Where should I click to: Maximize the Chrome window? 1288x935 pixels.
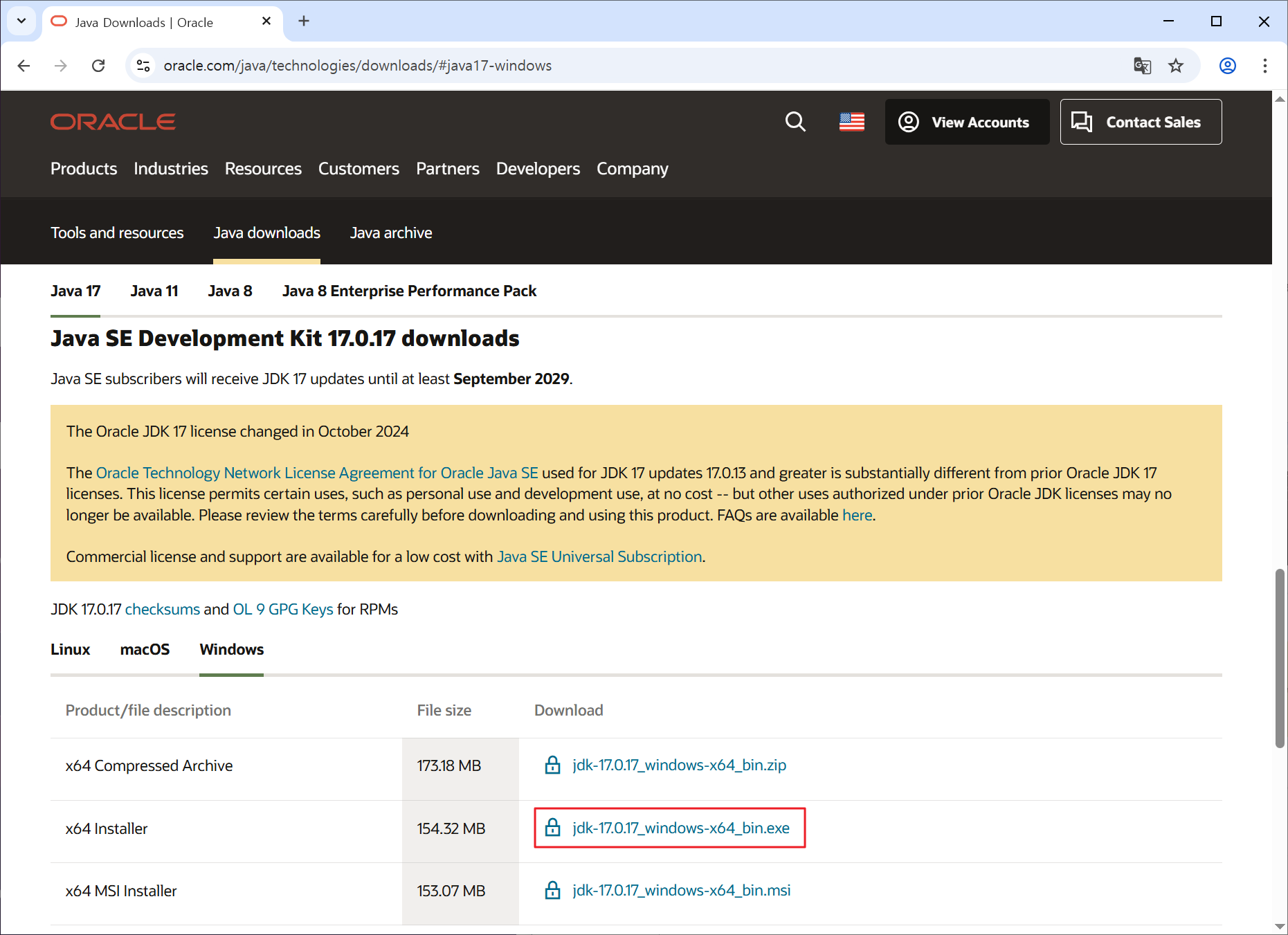1216,21
